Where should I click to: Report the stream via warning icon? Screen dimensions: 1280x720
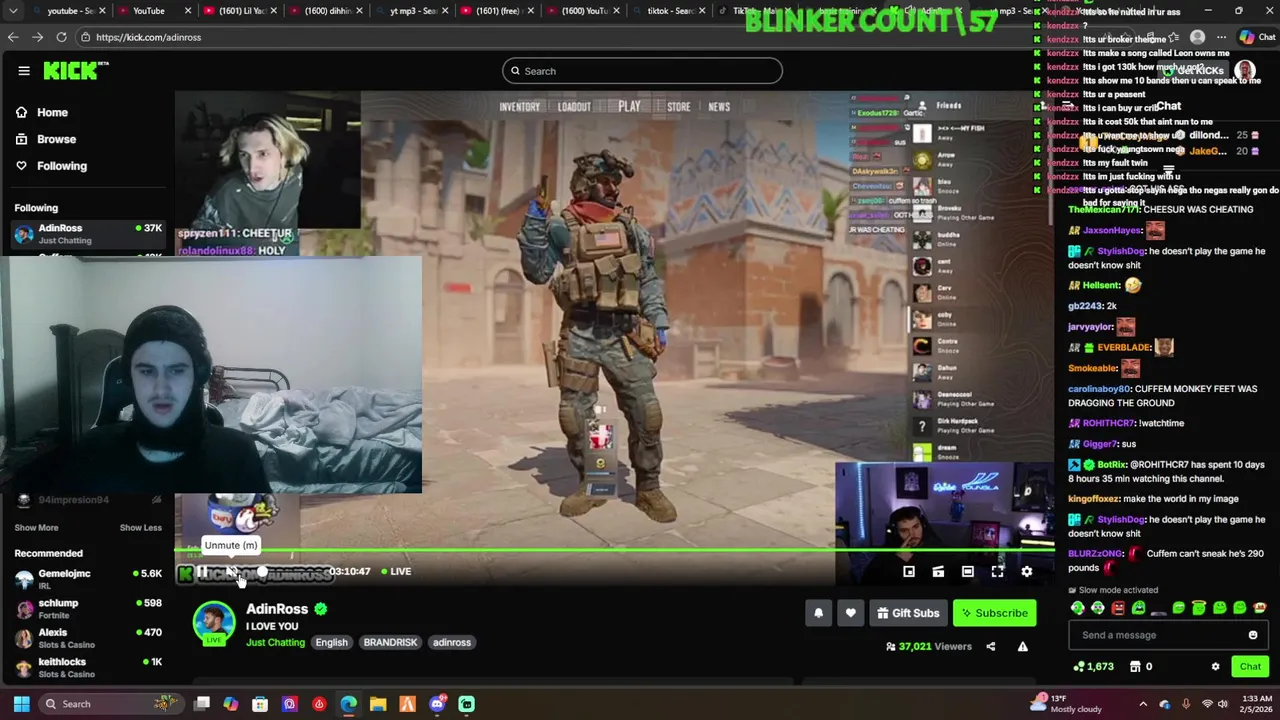(1022, 647)
